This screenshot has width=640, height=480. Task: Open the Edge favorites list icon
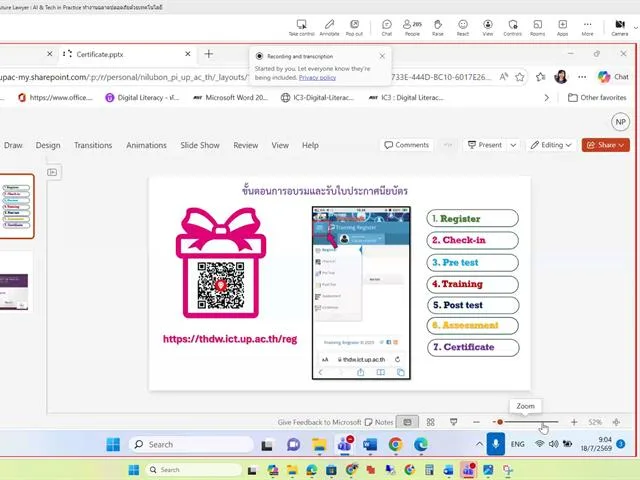(540, 77)
